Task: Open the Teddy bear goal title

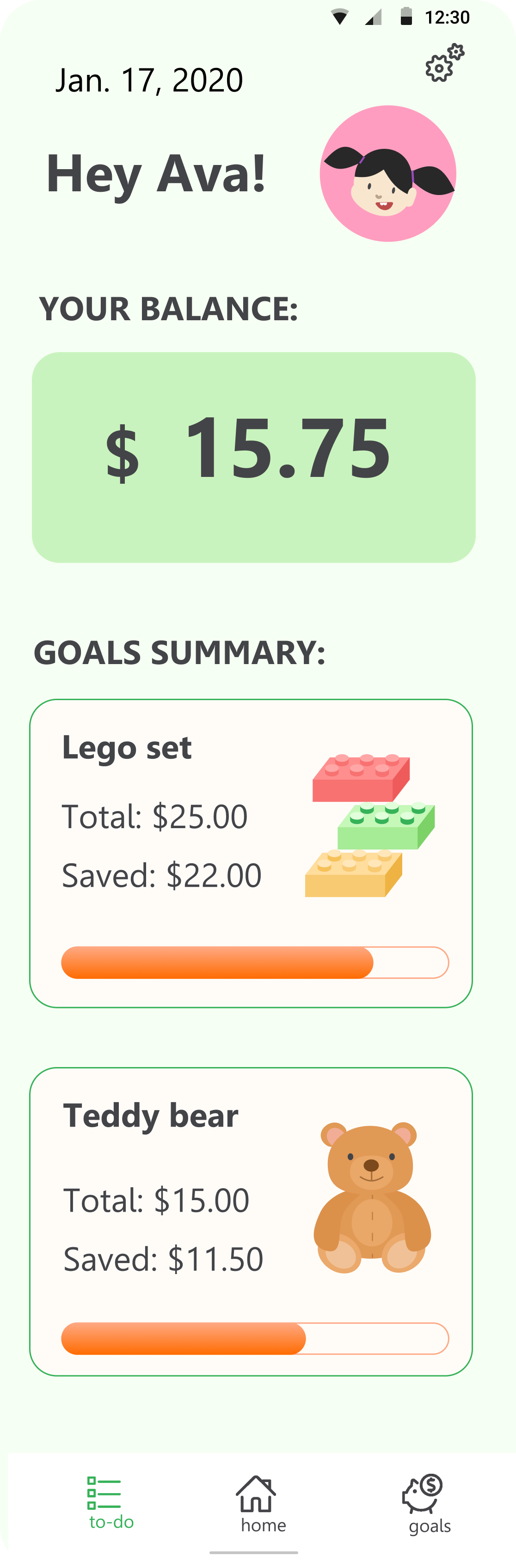Action: click(151, 1116)
